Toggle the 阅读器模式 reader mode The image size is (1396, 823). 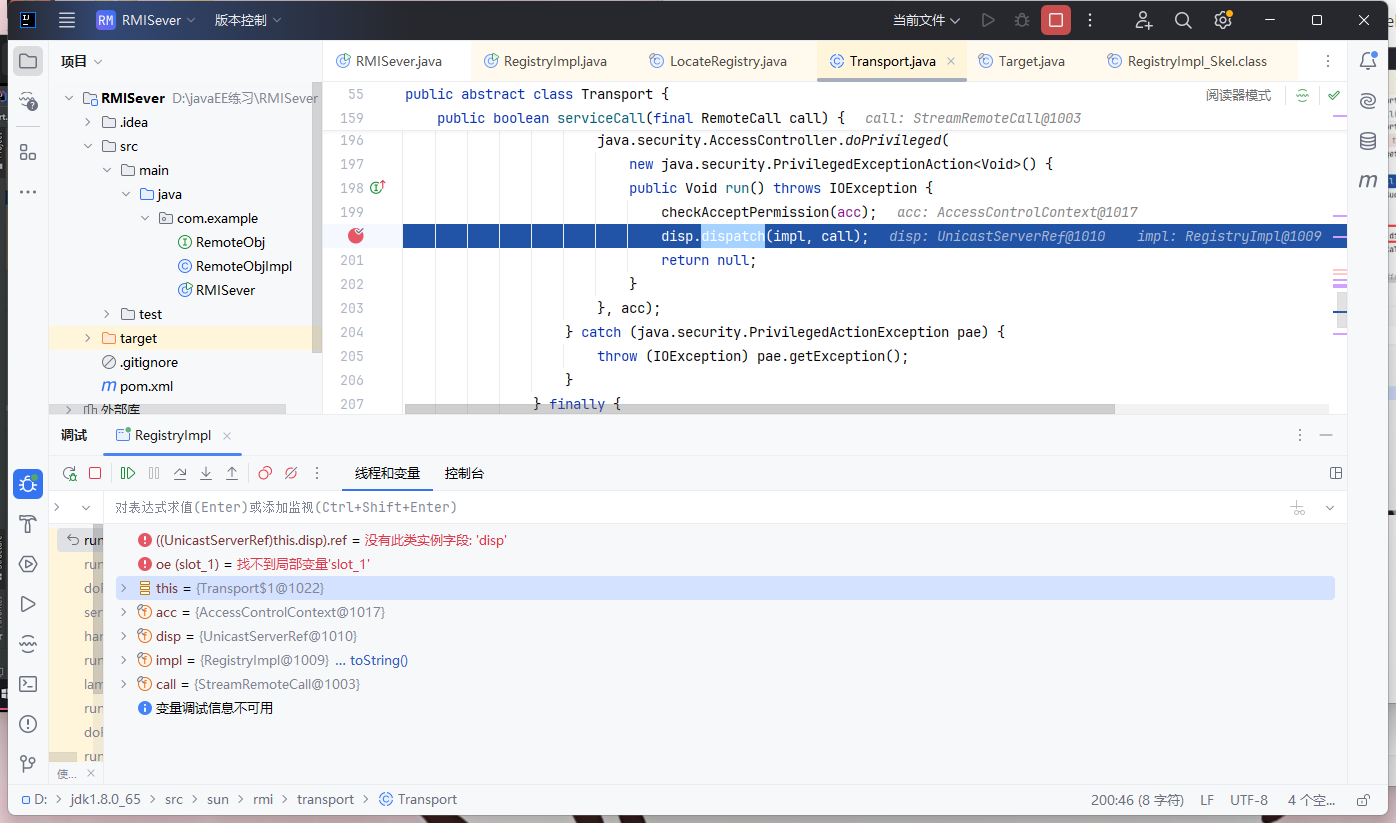(1238, 95)
